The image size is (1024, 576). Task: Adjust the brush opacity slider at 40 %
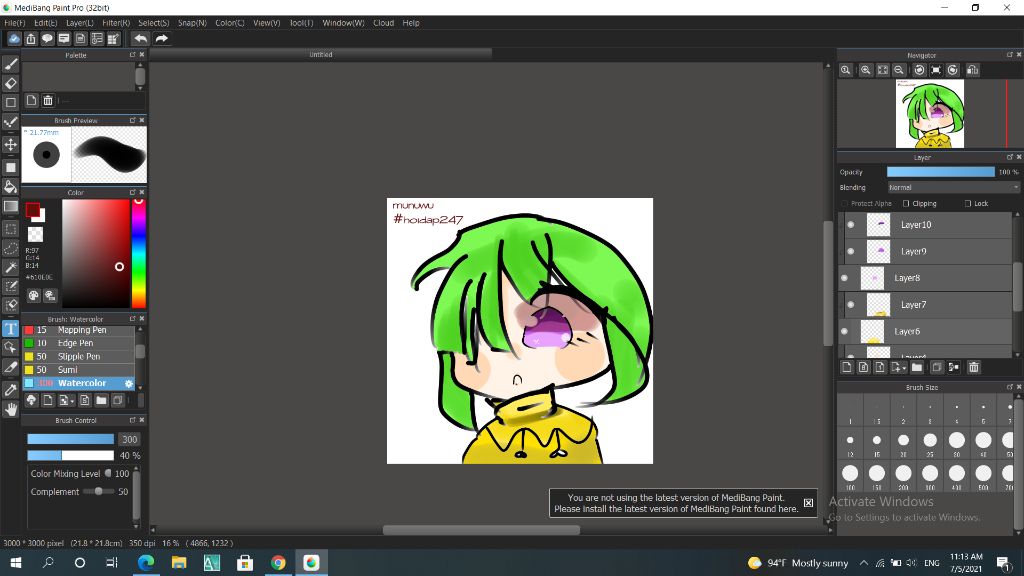[x=71, y=455]
